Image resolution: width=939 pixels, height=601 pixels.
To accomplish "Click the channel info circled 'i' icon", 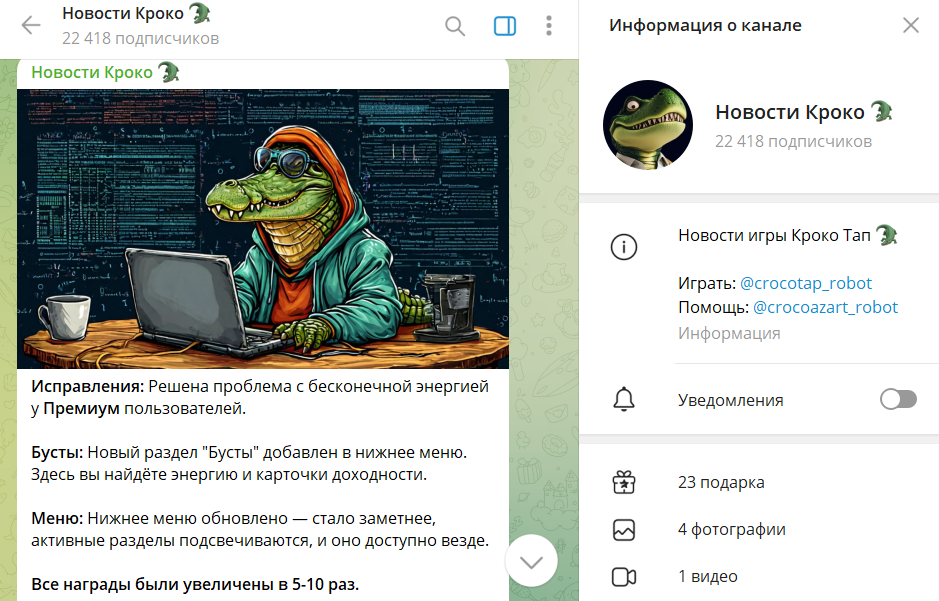I will pyautogui.click(x=624, y=247).
